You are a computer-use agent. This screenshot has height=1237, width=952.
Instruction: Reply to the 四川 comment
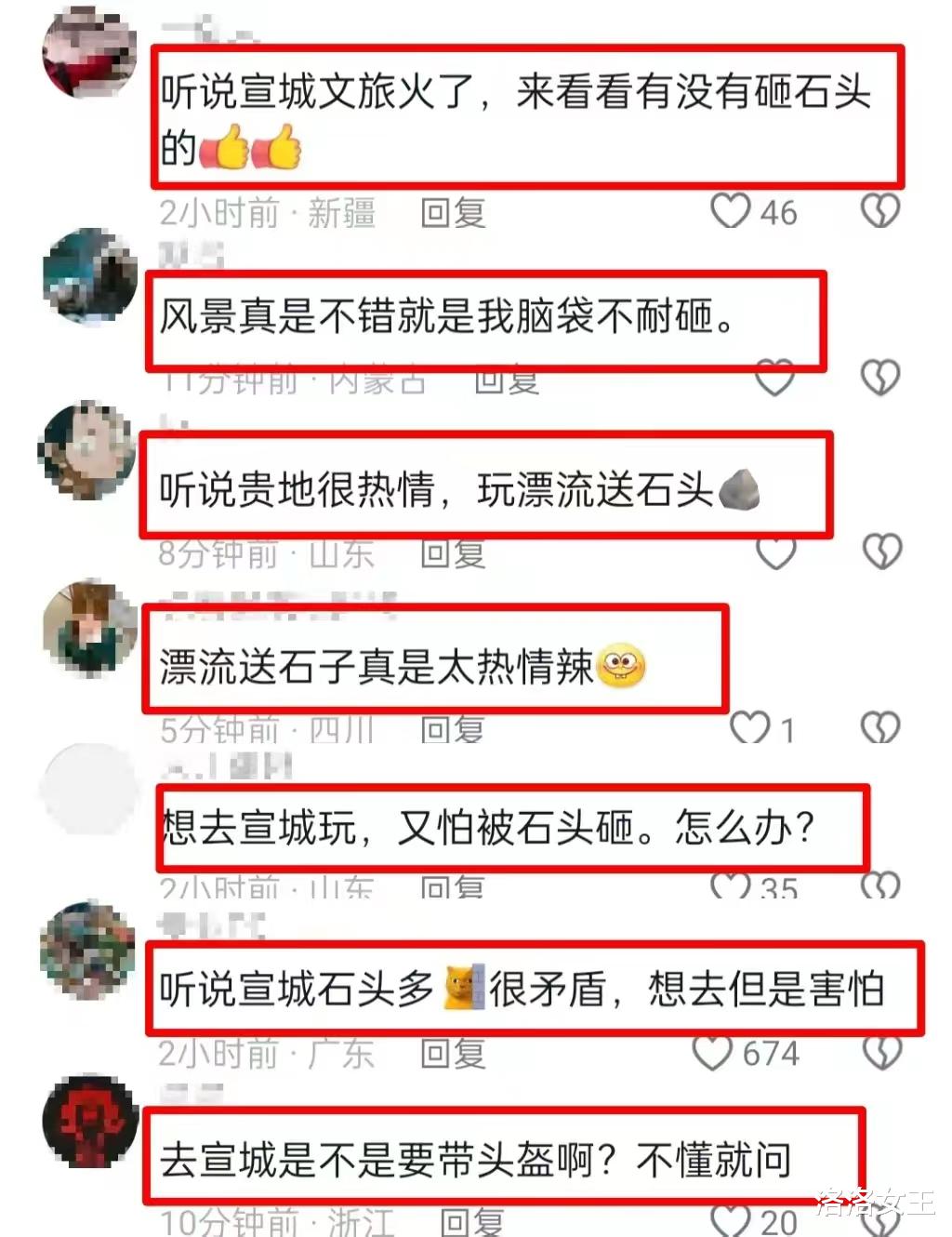(x=453, y=729)
